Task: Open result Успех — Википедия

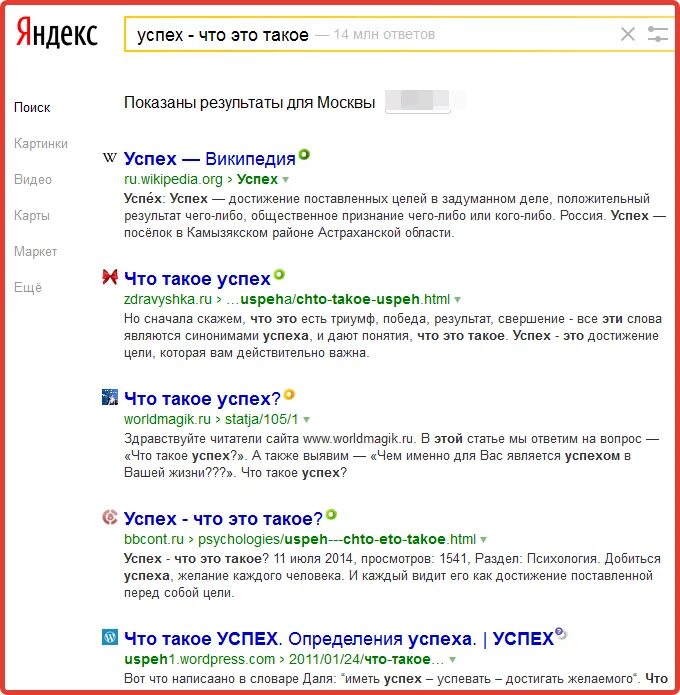Action: coord(210,159)
